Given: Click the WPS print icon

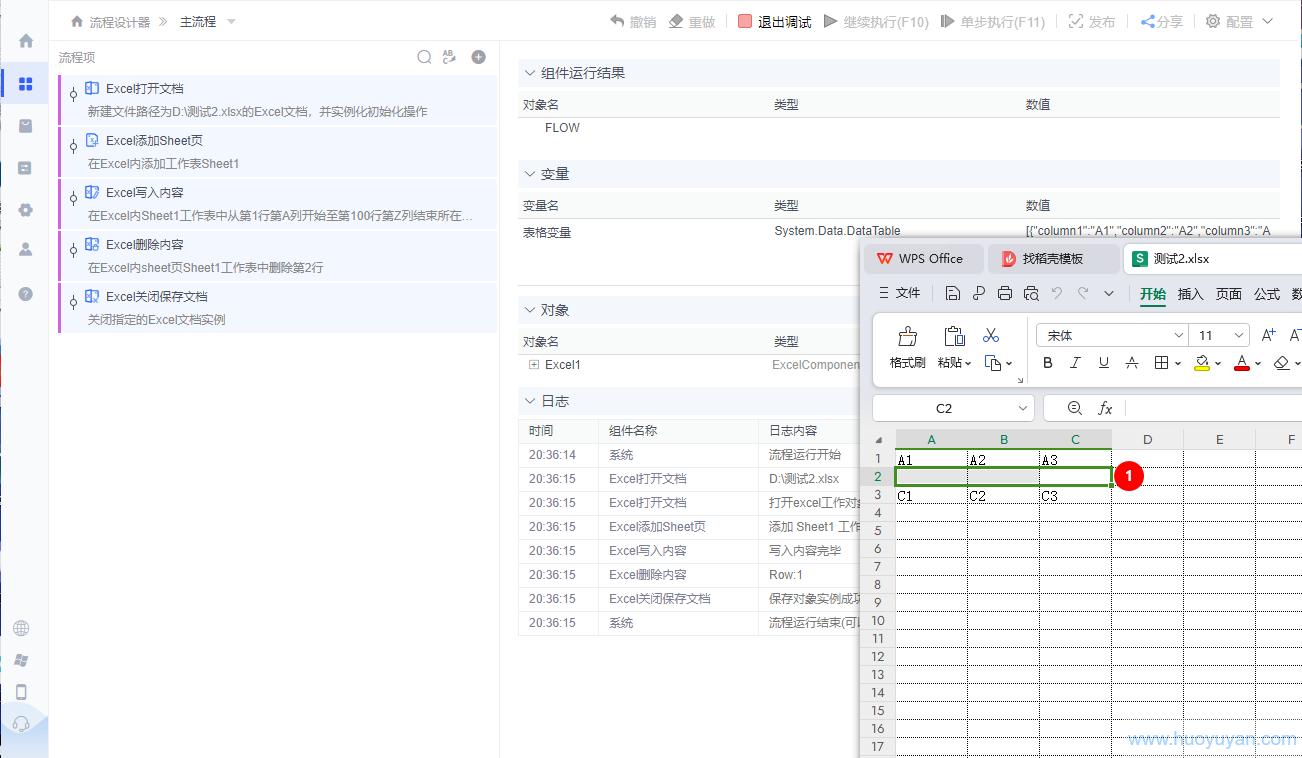Looking at the screenshot, I should pos(1005,293).
